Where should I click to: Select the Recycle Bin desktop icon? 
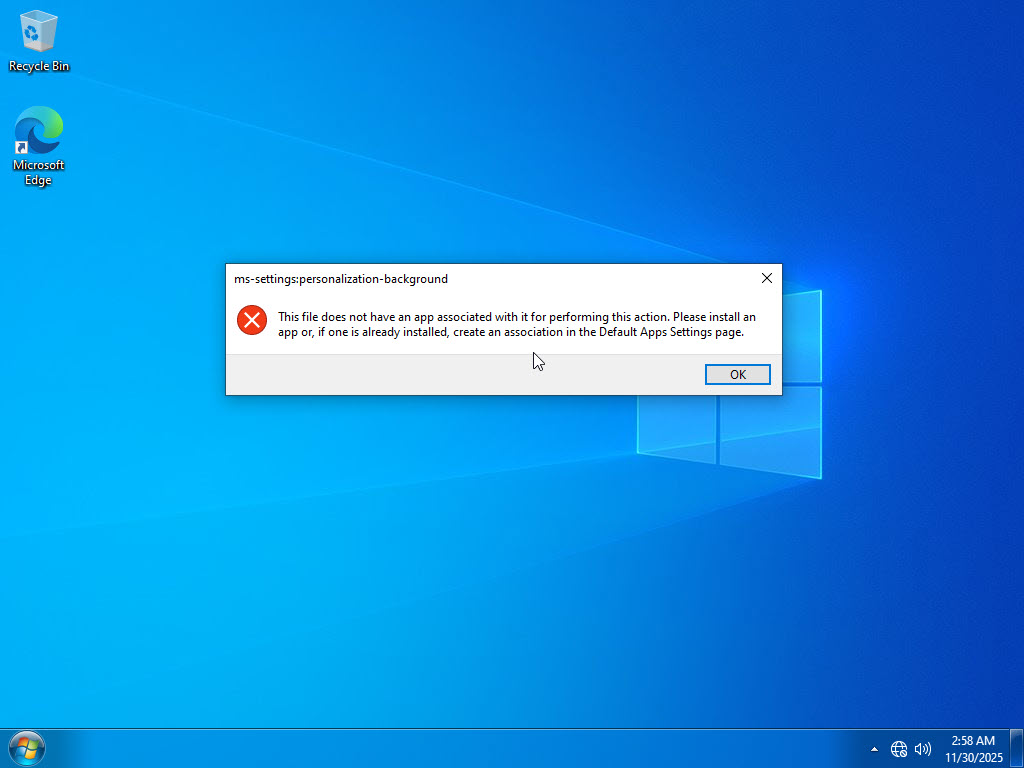point(39,31)
